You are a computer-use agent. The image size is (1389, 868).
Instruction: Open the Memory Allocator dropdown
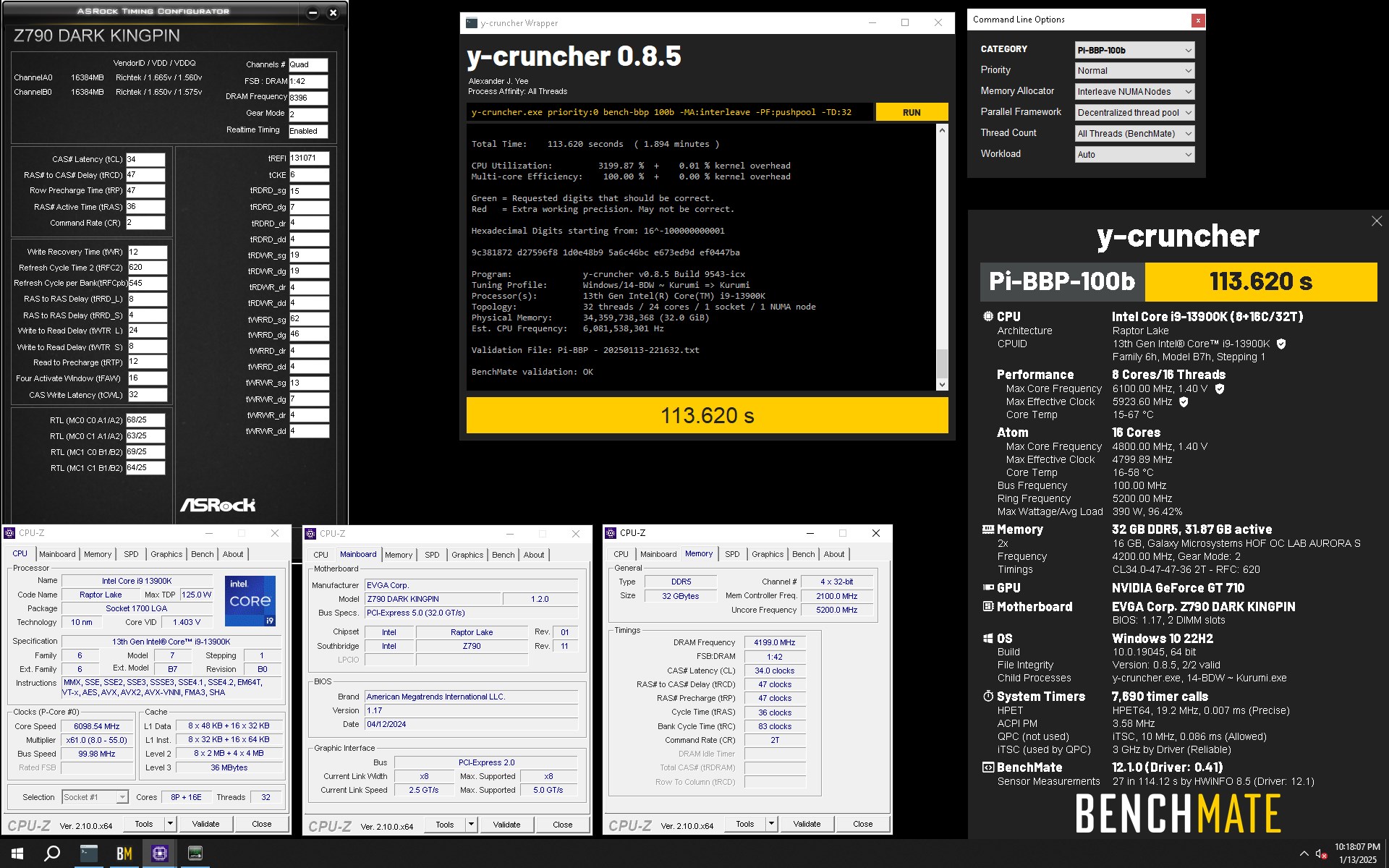(x=1134, y=92)
